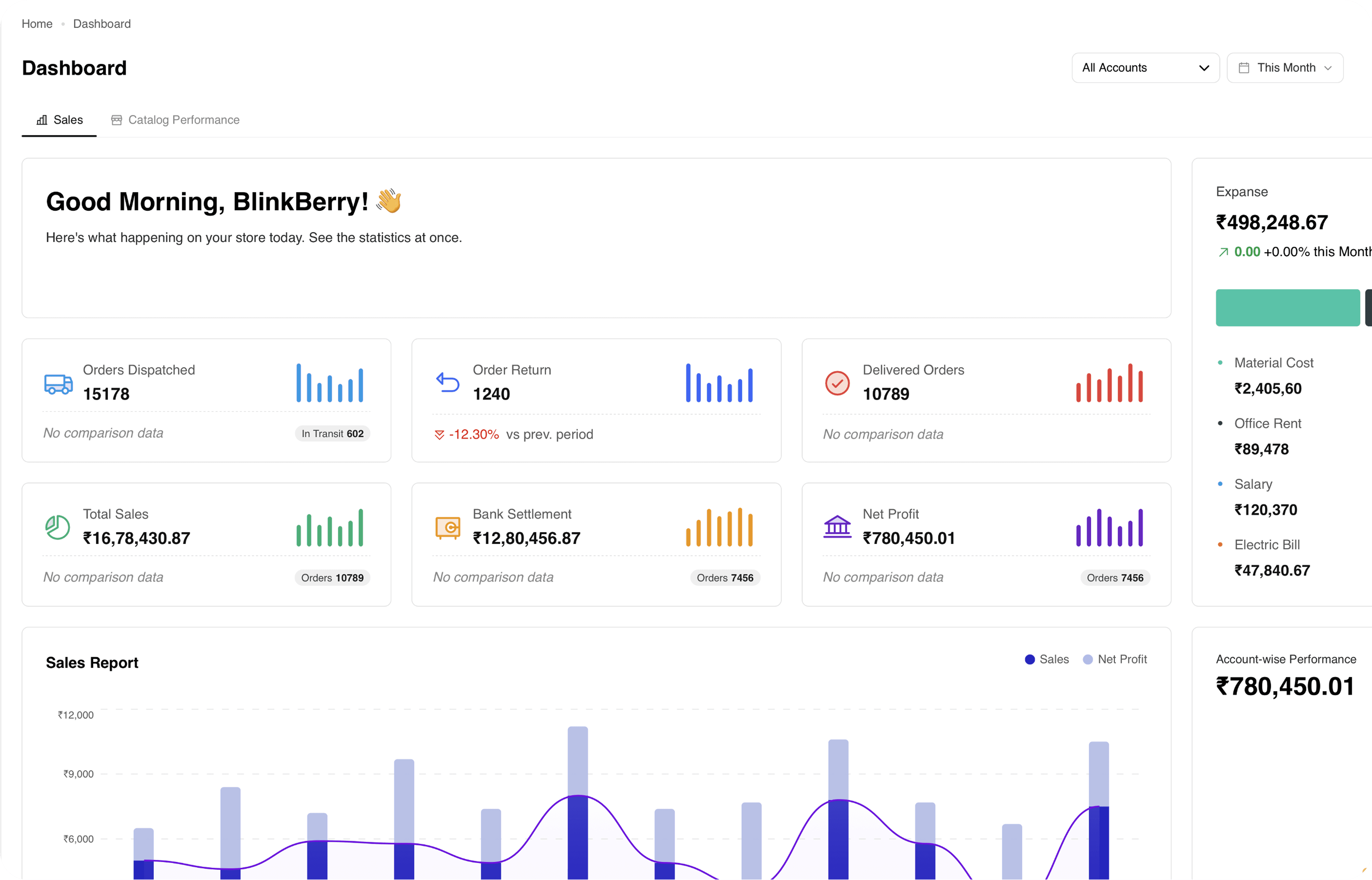Click the Orders Dispatched mini bar chart
This screenshot has height=880, width=1372.
tap(330, 383)
